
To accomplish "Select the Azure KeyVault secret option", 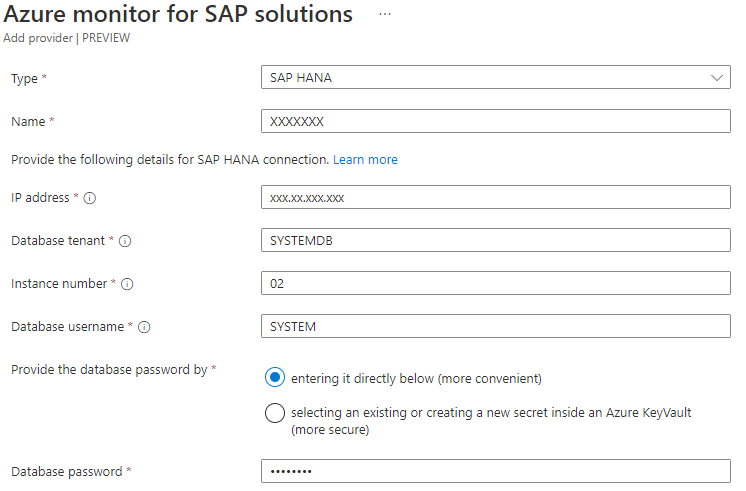I will (x=275, y=413).
